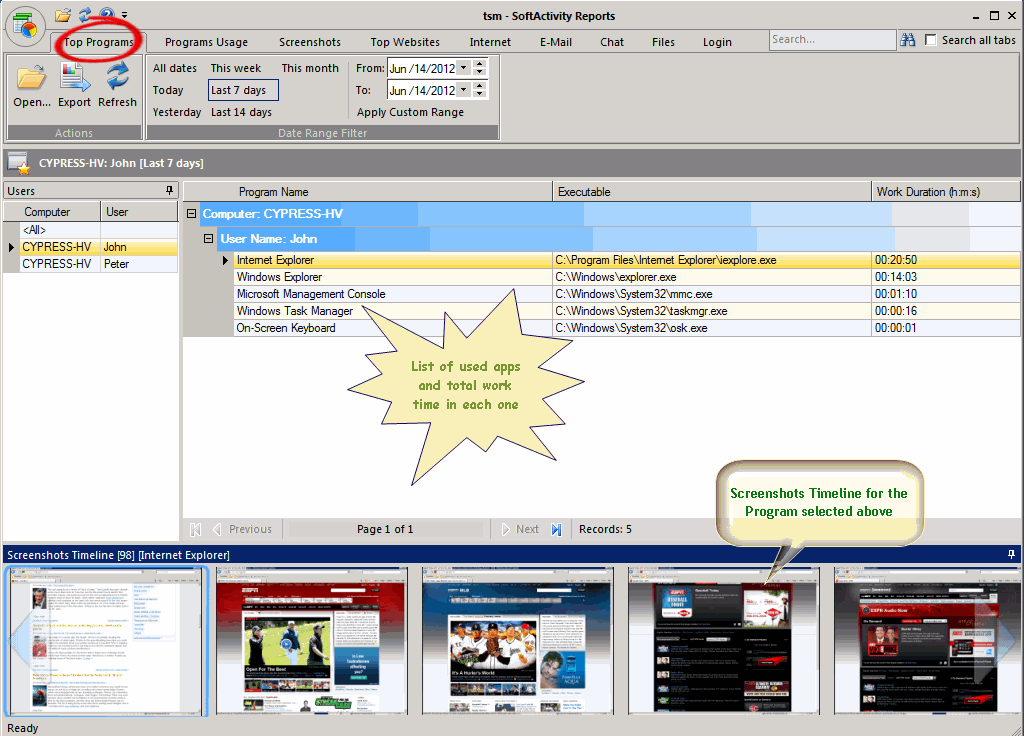Collapse the User Name: John group
This screenshot has height=736, width=1024.
tap(208, 238)
